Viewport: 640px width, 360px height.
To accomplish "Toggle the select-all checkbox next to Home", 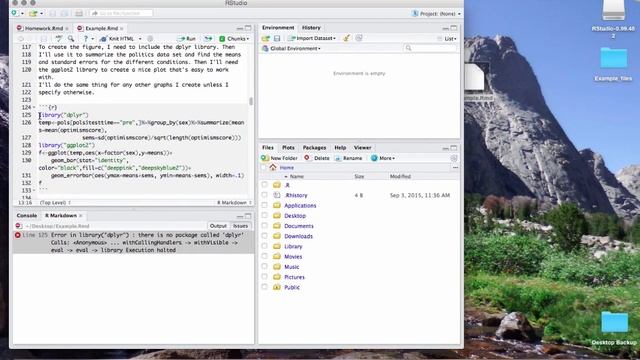I will tap(263, 167).
